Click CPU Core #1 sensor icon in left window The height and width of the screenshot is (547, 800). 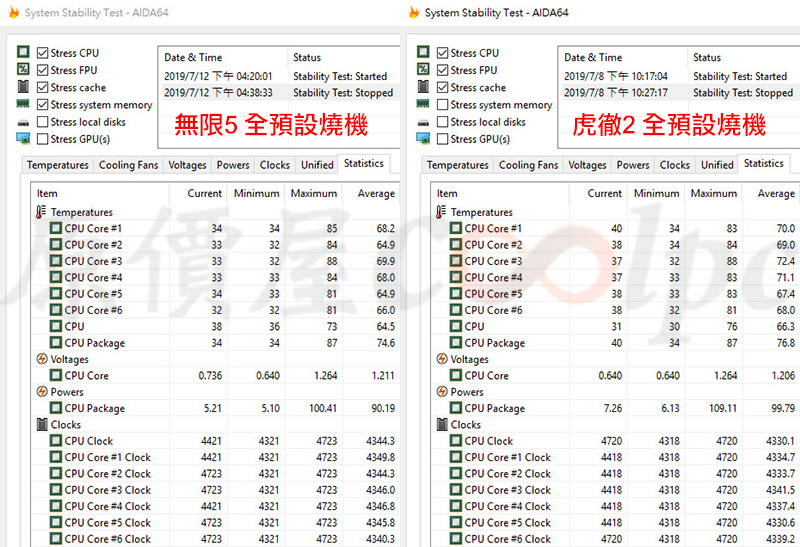56,228
